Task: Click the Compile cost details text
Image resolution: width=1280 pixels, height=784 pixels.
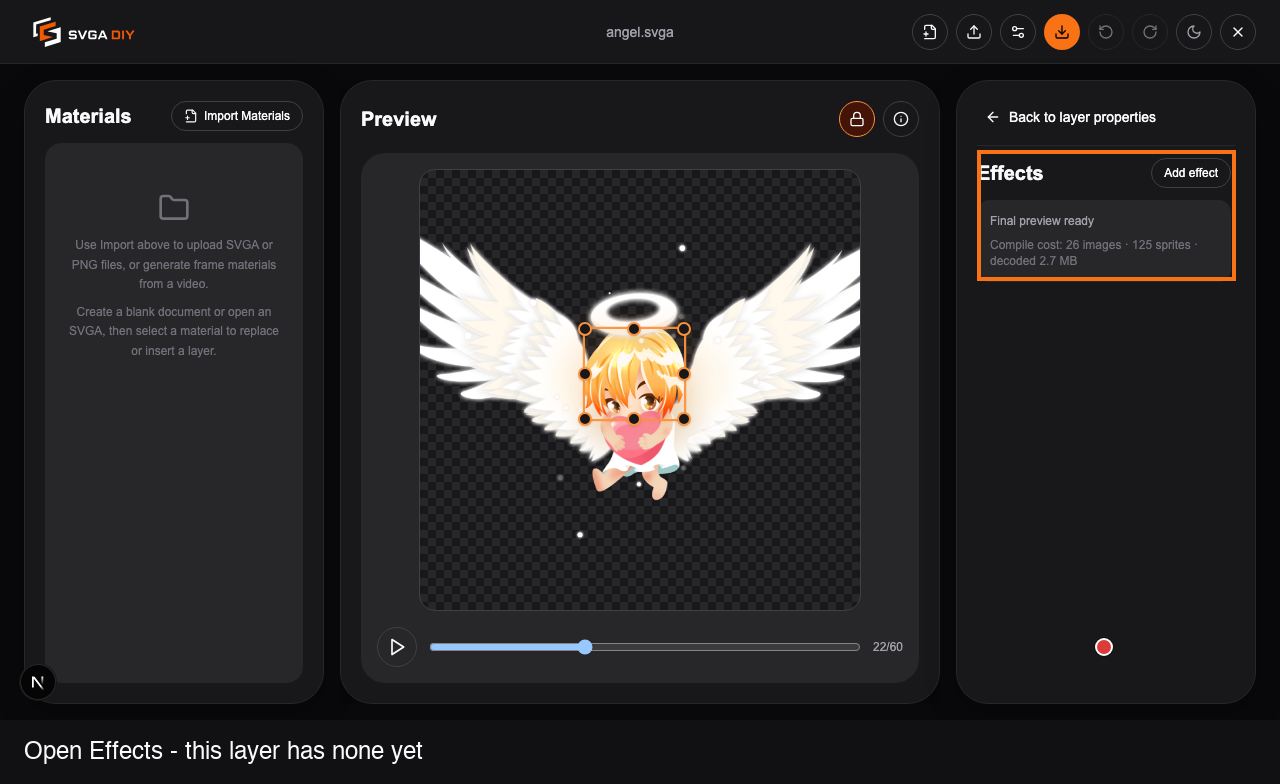Action: (1093, 253)
